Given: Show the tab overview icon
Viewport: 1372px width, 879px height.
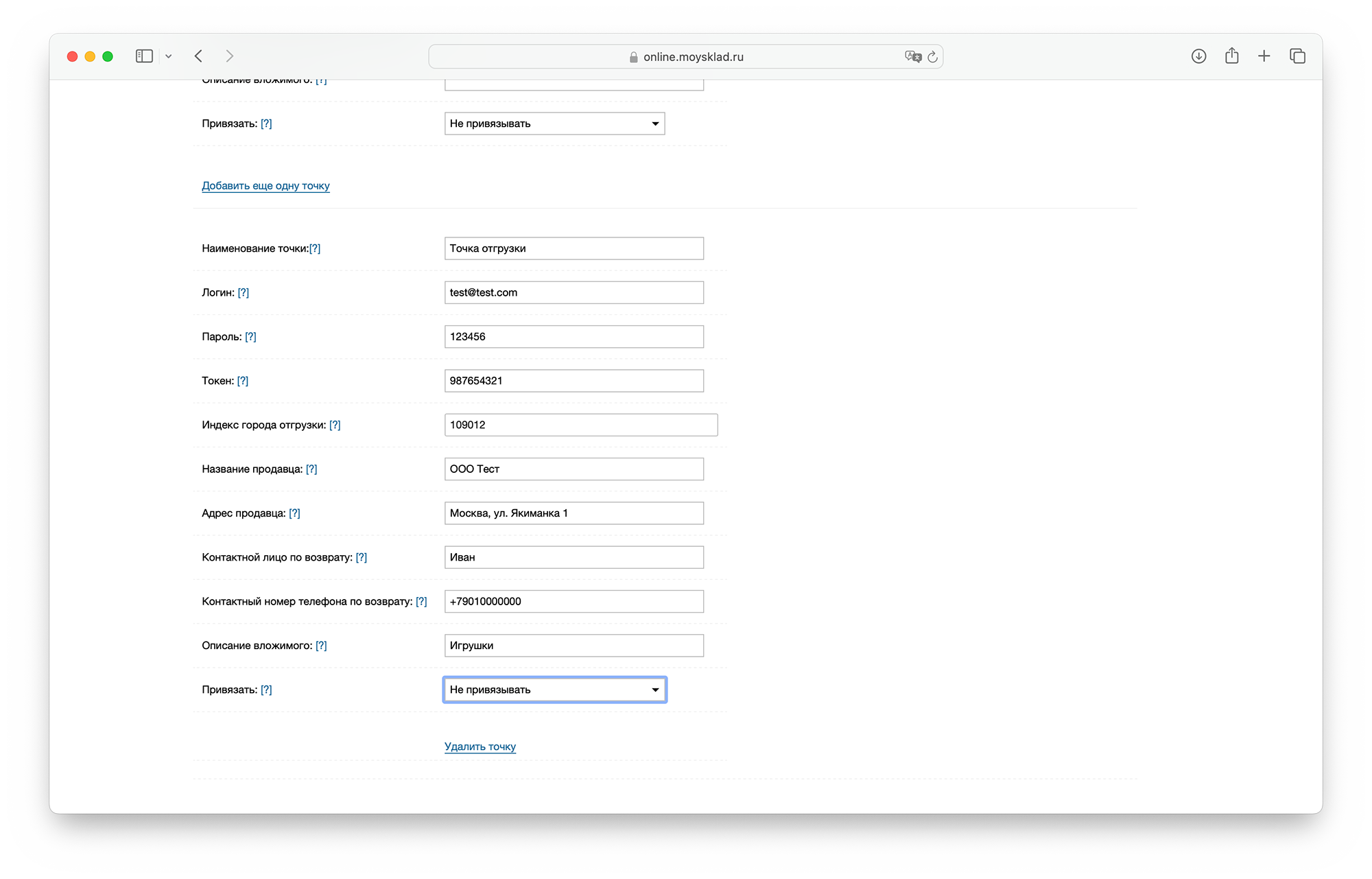Looking at the screenshot, I should (x=1297, y=56).
